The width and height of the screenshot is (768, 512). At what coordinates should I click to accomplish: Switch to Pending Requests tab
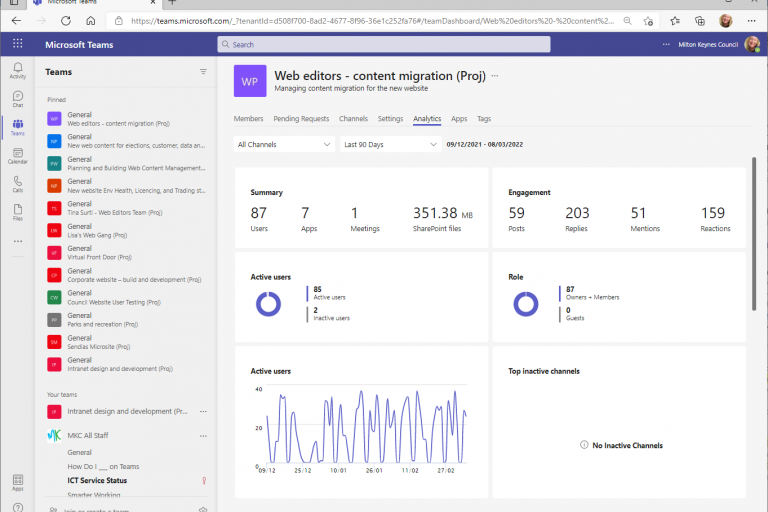pyautogui.click(x=301, y=119)
